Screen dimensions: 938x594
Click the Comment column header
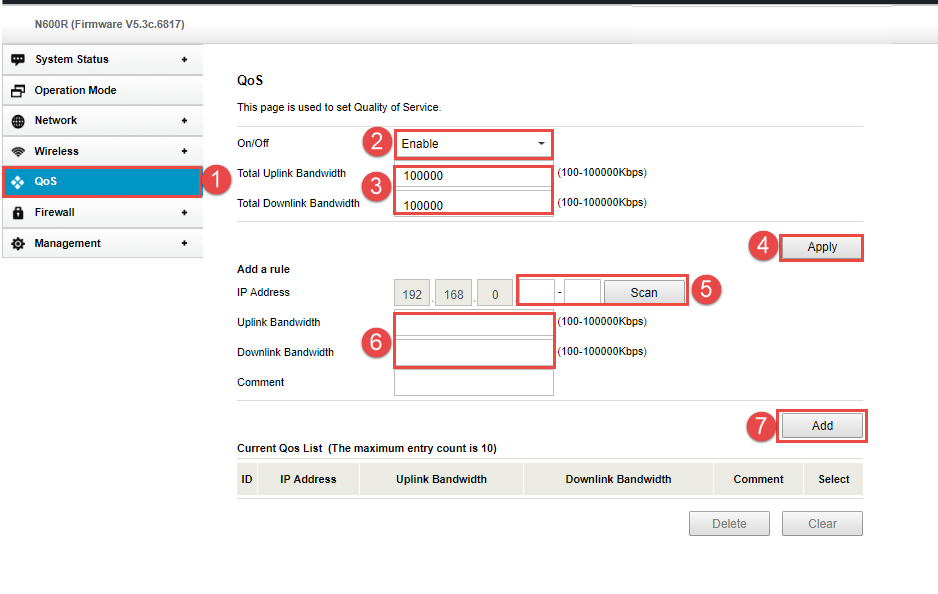pyautogui.click(x=759, y=479)
